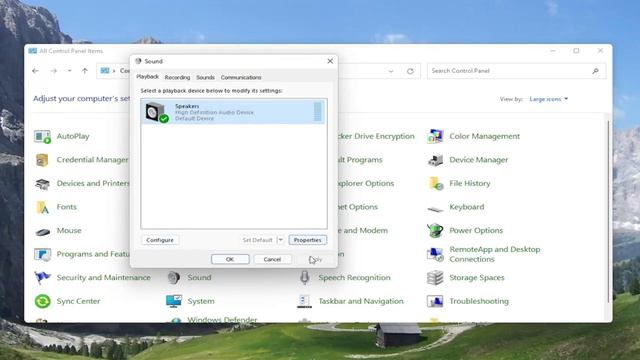The height and width of the screenshot is (360, 640).
Task: Switch to the Playback tab
Action: point(147,77)
